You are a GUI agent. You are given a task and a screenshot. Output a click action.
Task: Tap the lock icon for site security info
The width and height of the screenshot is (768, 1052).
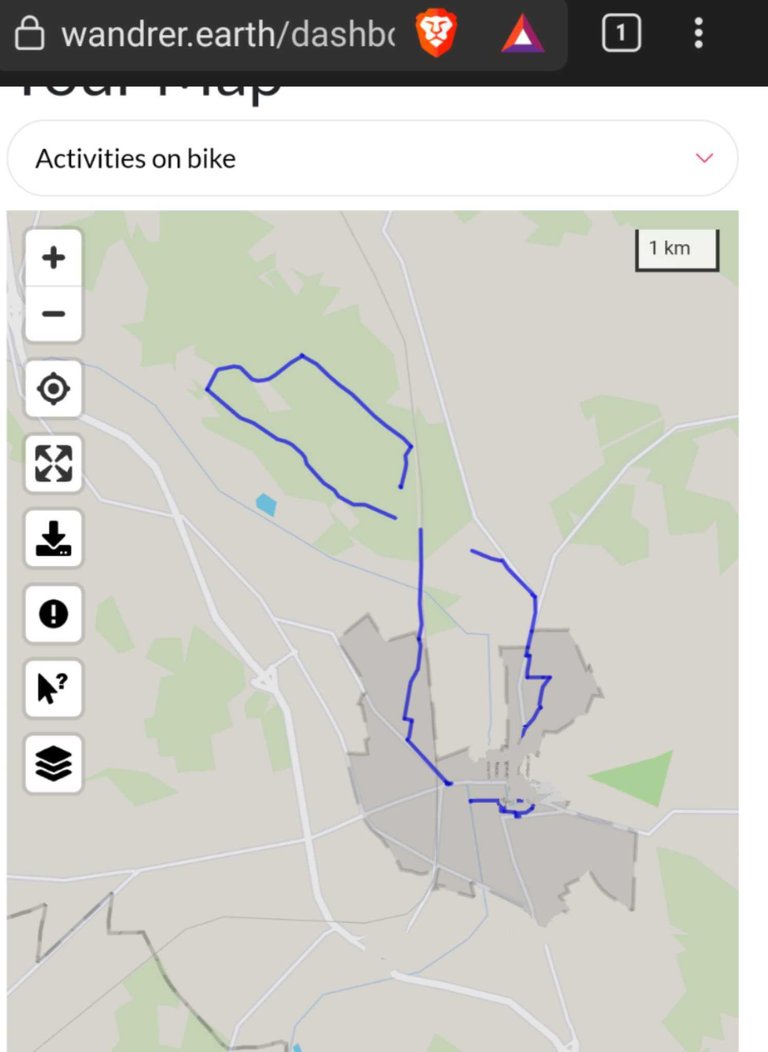click(x=29, y=33)
